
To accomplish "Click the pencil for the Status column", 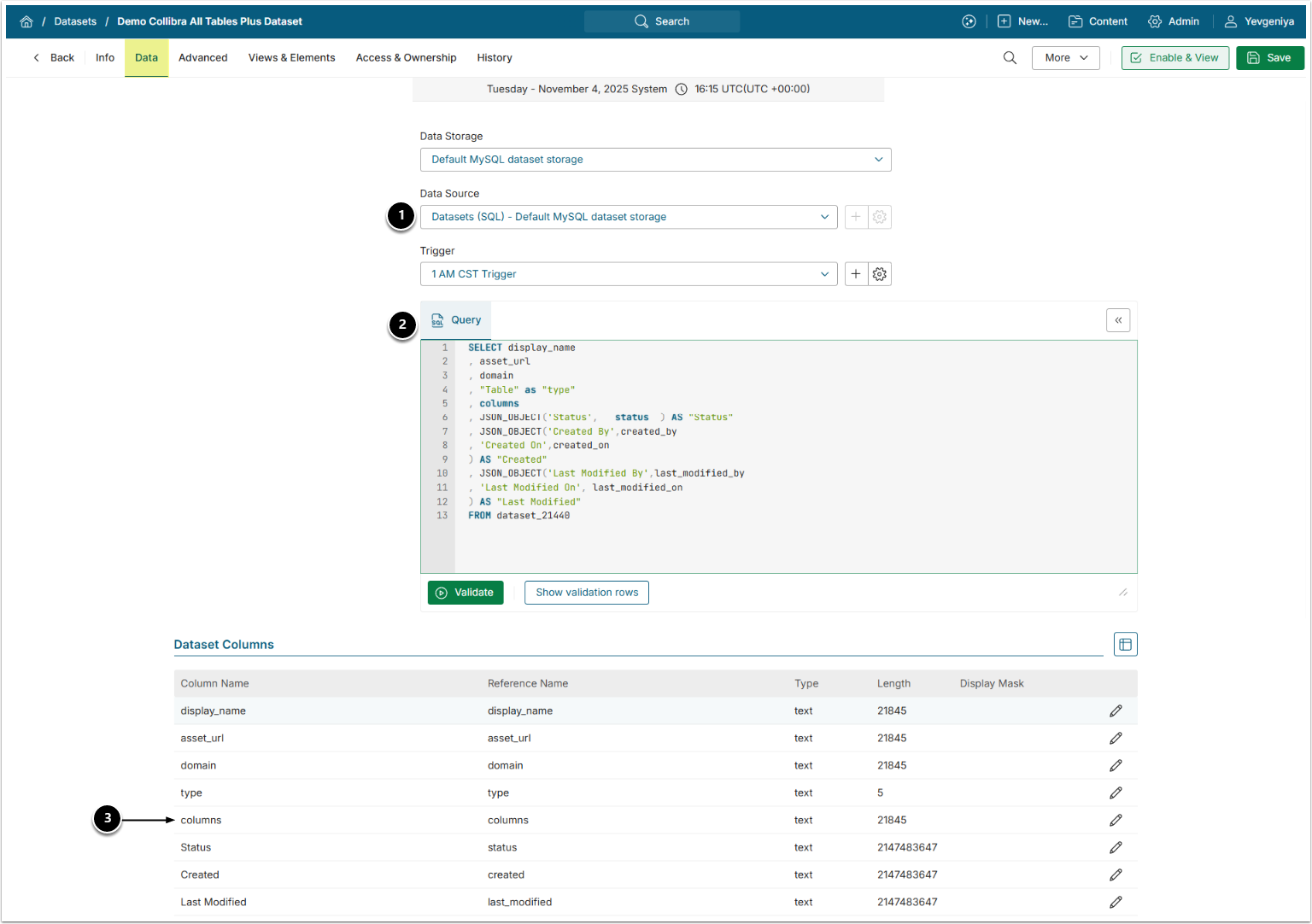I will [1116, 847].
